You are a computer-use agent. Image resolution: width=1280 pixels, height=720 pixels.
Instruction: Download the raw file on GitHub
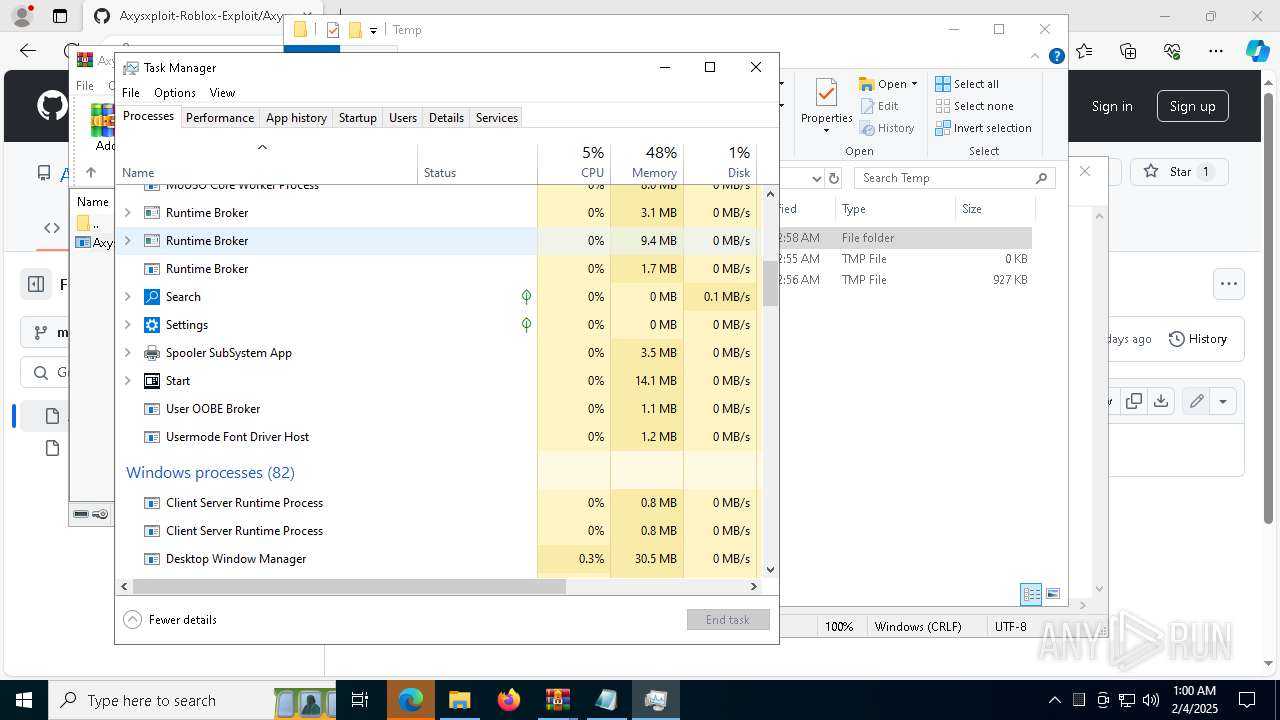click(1161, 401)
